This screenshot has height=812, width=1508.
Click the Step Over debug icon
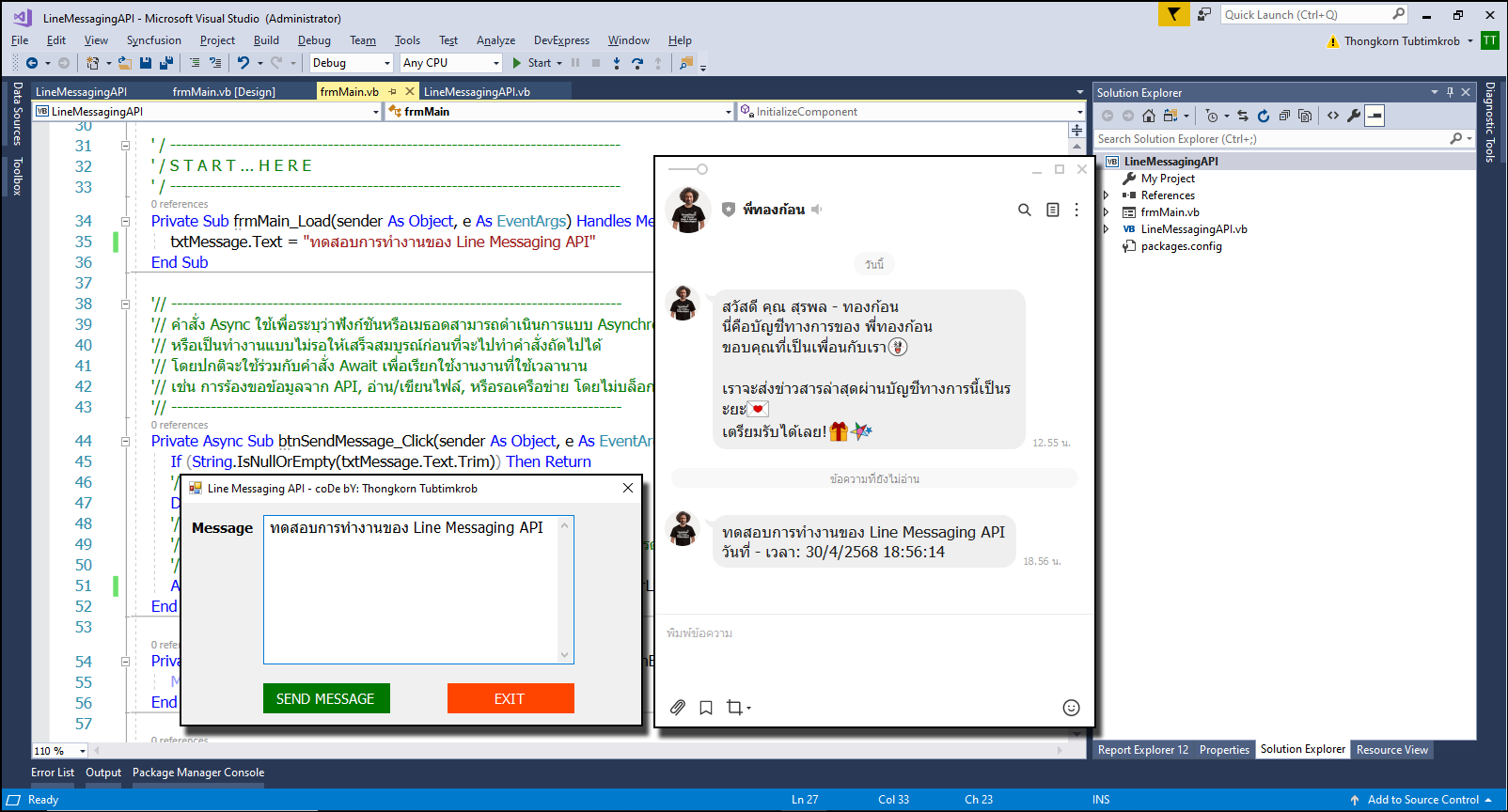[637, 63]
